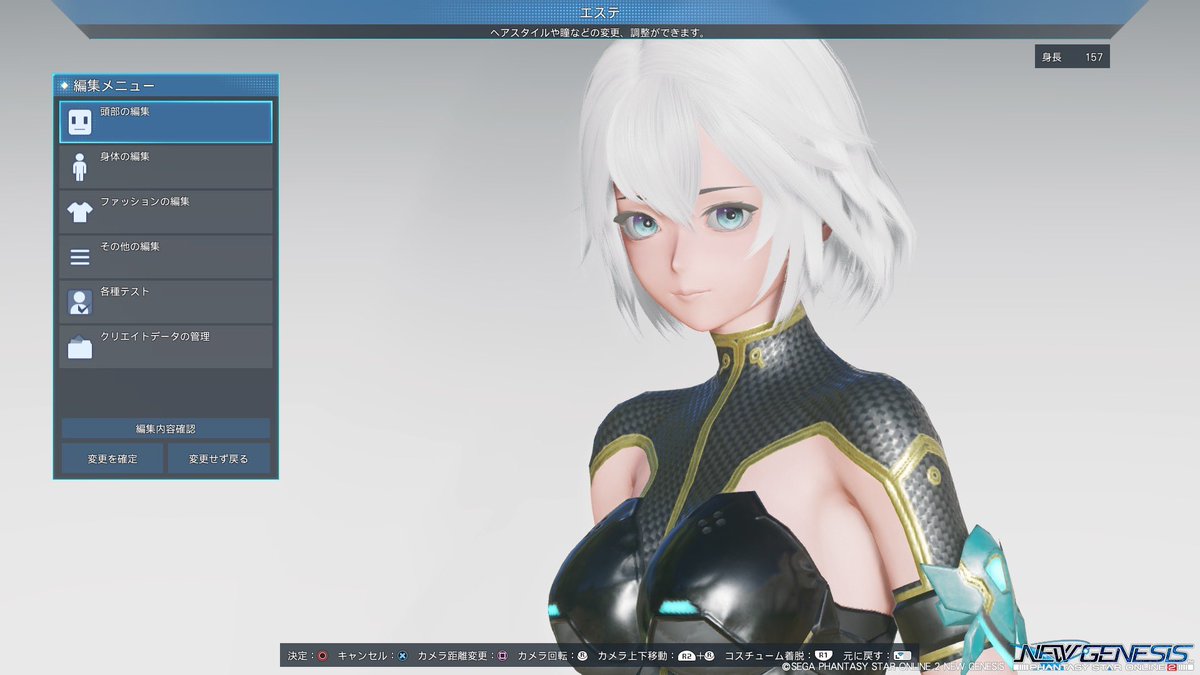Click the 編集内容確認 button
This screenshot has width=1200, height=675.
coord(166,429)
